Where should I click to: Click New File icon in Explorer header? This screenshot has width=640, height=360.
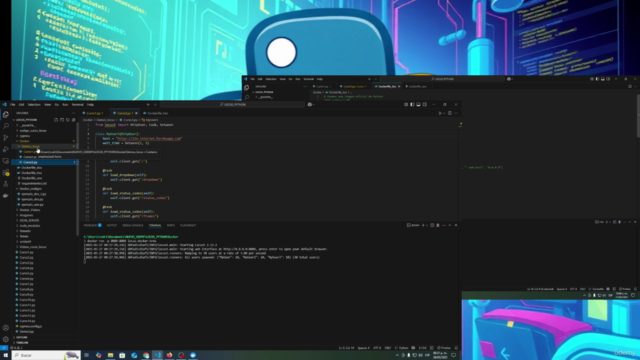[56, 120]
